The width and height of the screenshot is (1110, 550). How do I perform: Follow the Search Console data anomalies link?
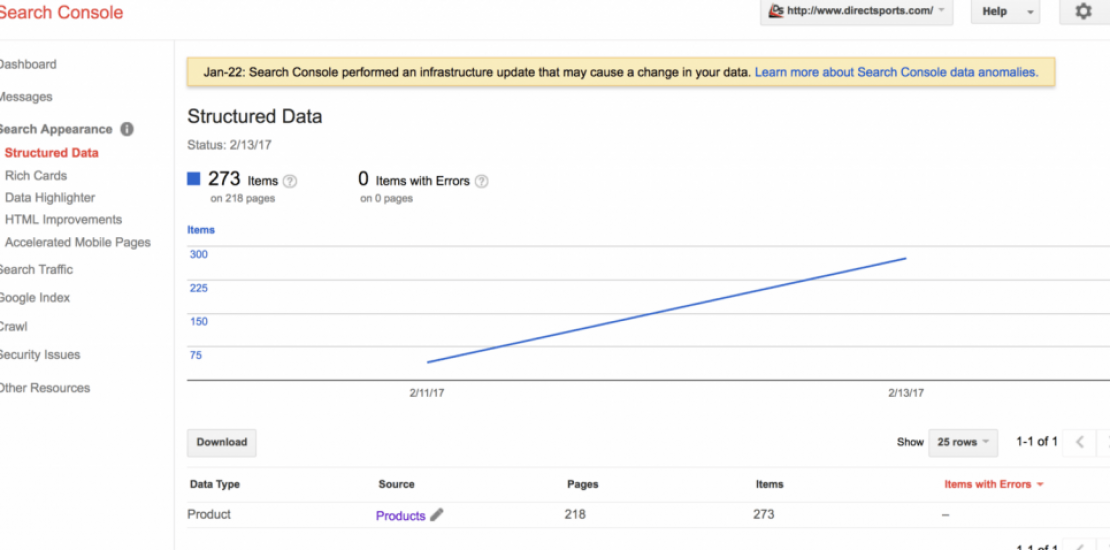coord(896,72)
